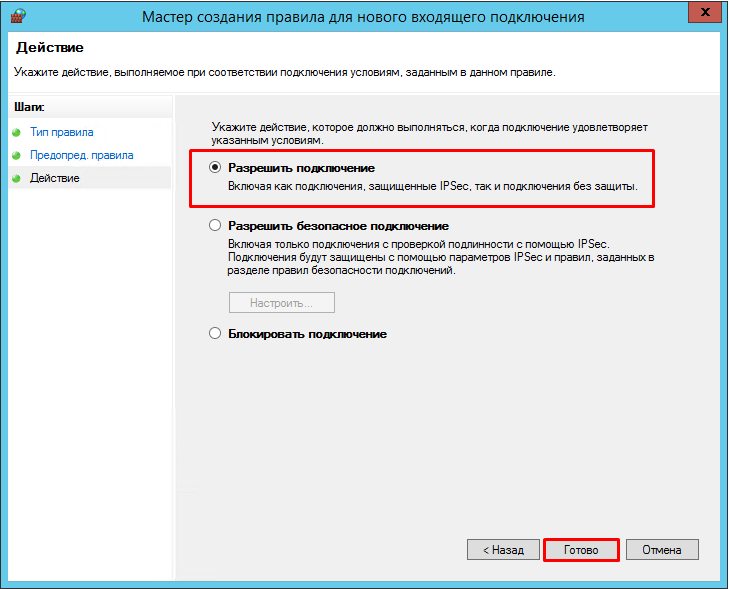Click the Готово button
This screenshot has width=729, height=589.
(581, 550)
